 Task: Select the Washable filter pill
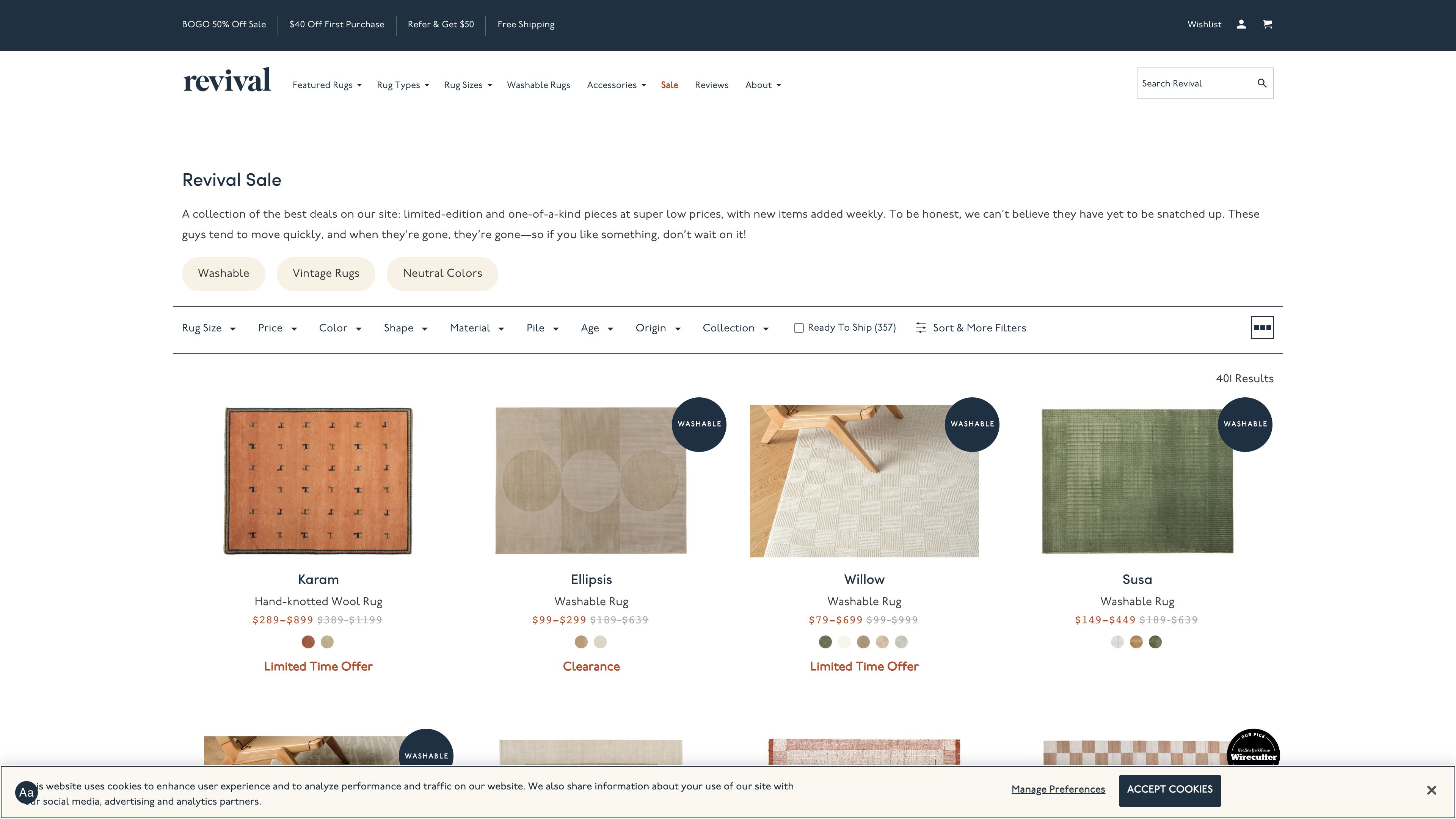pyautogui.click(x=223, y=273)
